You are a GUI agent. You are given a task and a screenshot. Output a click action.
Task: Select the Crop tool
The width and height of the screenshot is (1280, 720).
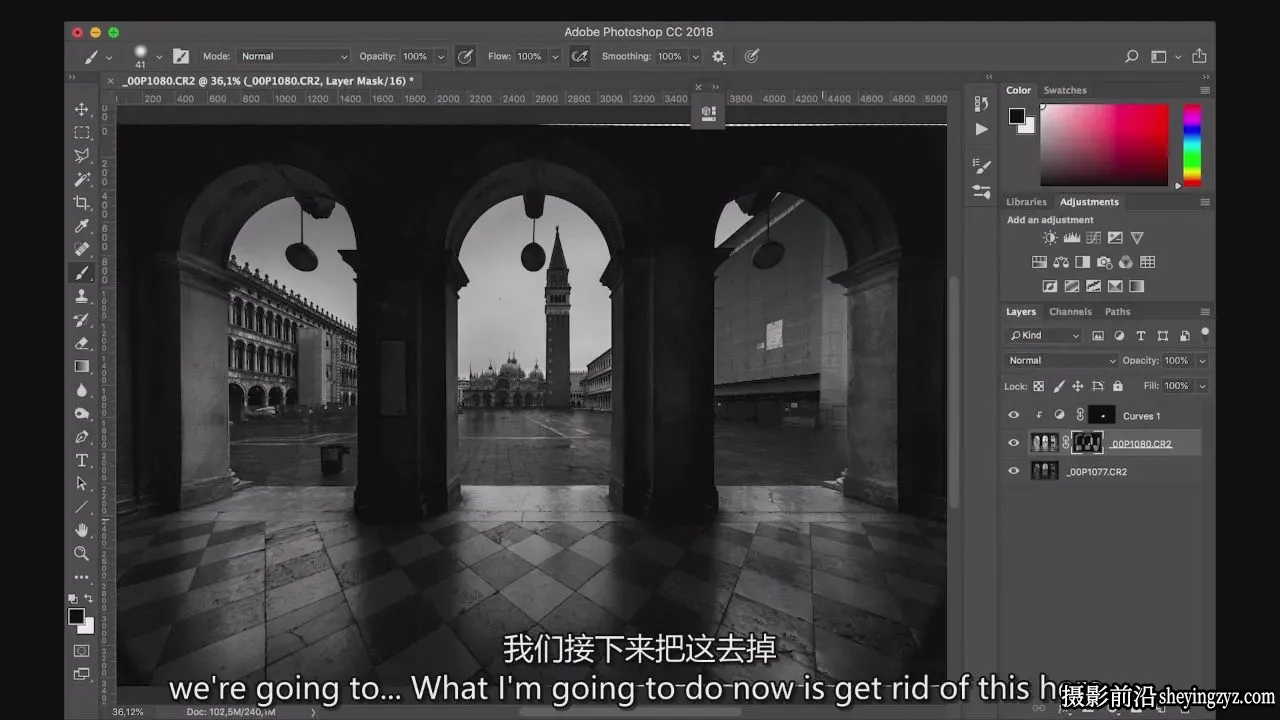tap(82, 203)
